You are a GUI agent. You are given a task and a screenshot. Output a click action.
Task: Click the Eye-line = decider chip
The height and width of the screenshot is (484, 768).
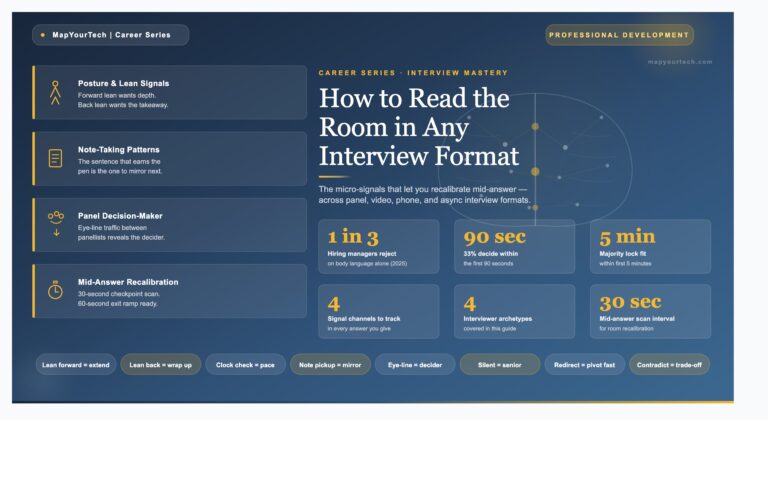(415, 364)
